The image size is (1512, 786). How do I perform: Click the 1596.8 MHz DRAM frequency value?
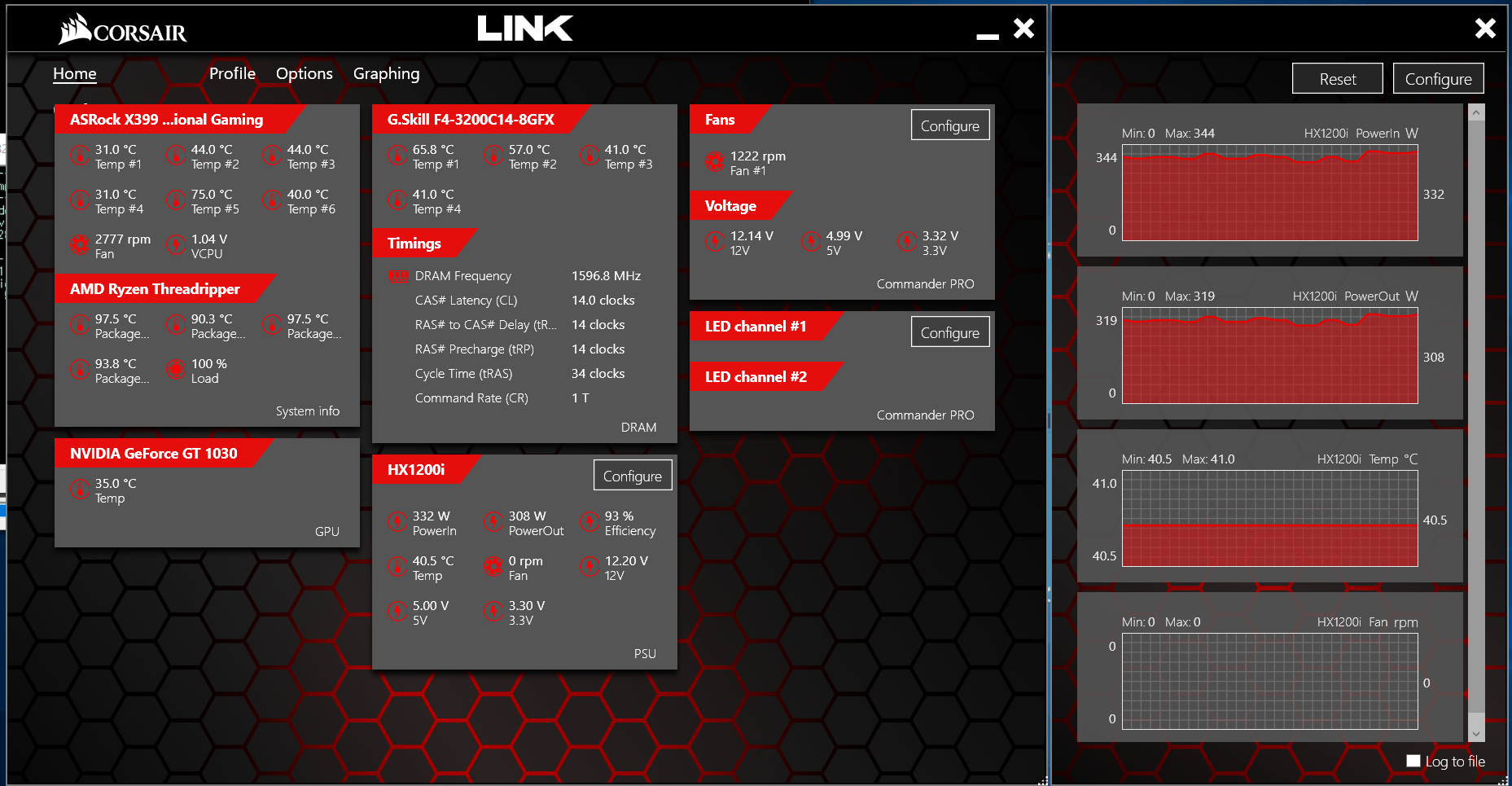tap(606, 276)
